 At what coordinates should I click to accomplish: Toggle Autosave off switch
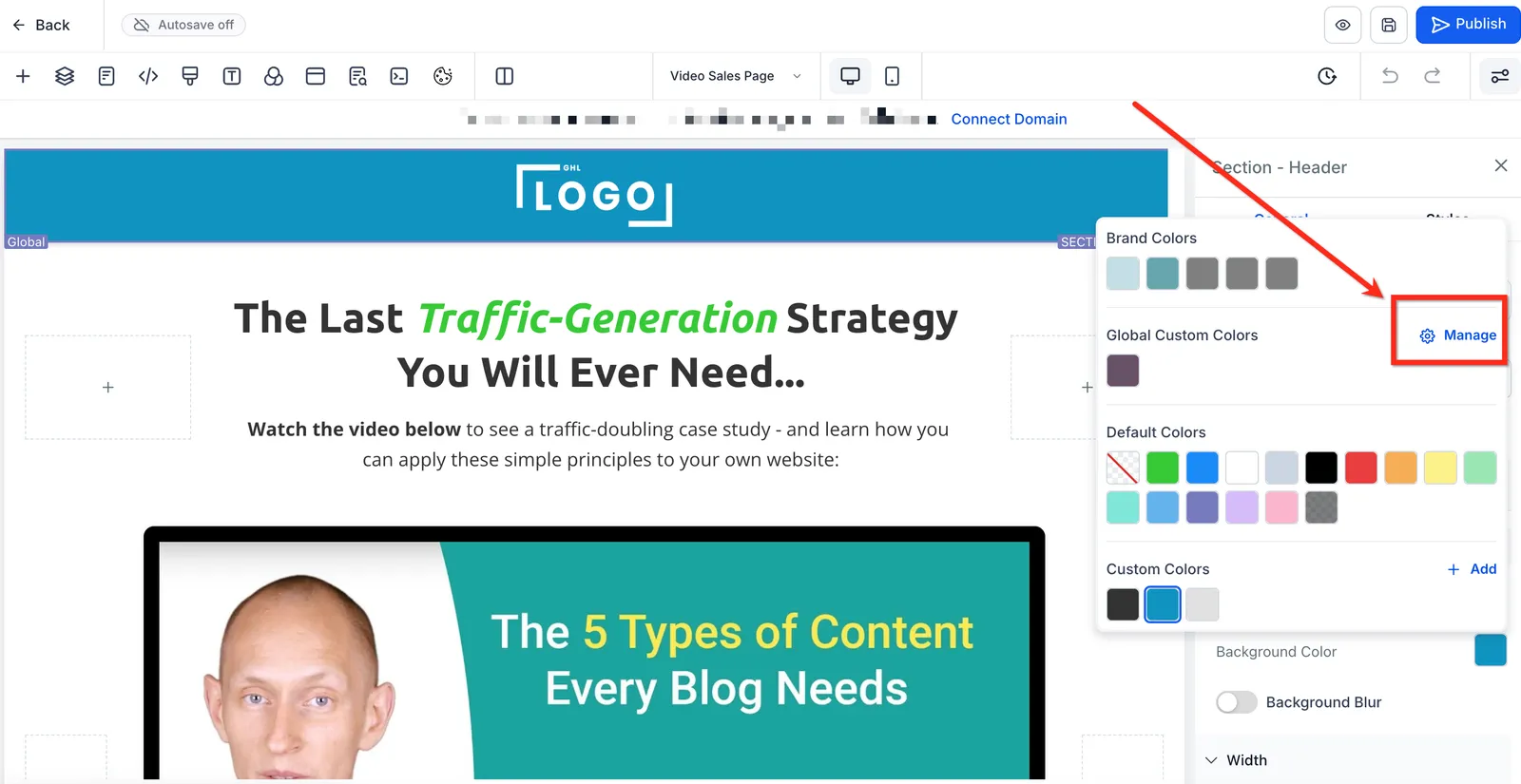tap(183, 25)
